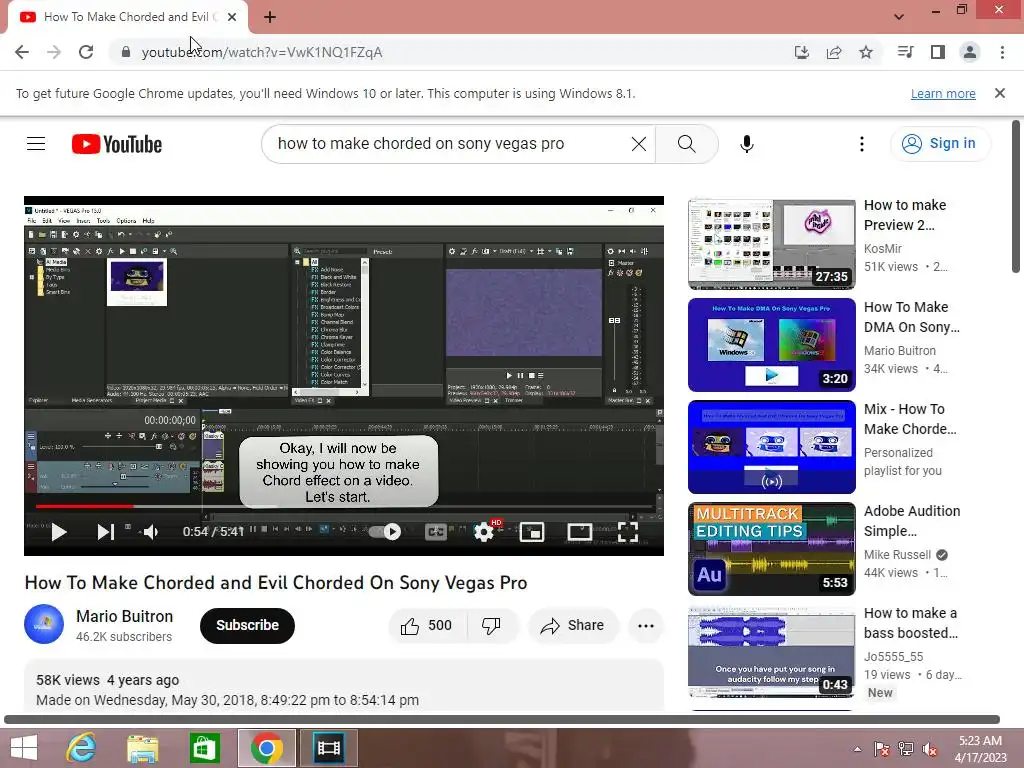Image resolution: width=1024 pixels, height=768 pixels.
Task: Launch Internet Explorer from taskbar
Action: coord(81,748)
